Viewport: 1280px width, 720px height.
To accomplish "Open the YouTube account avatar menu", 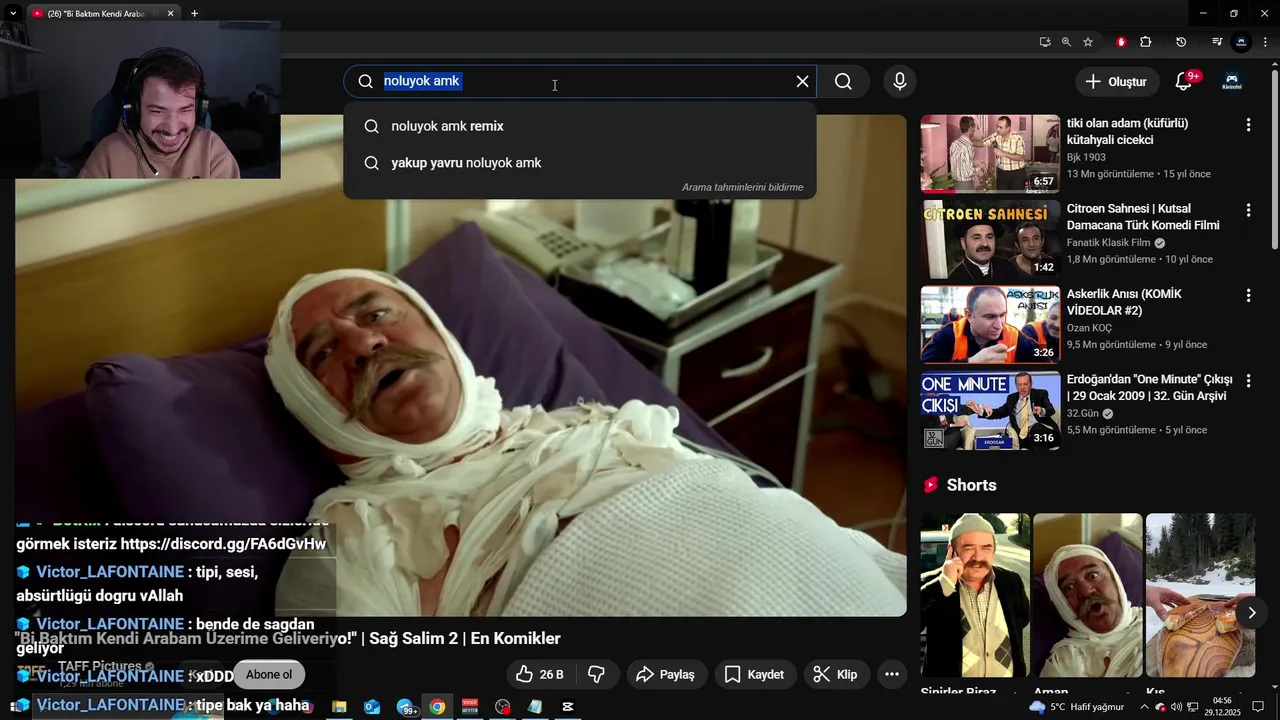I will coord(1232,82).
